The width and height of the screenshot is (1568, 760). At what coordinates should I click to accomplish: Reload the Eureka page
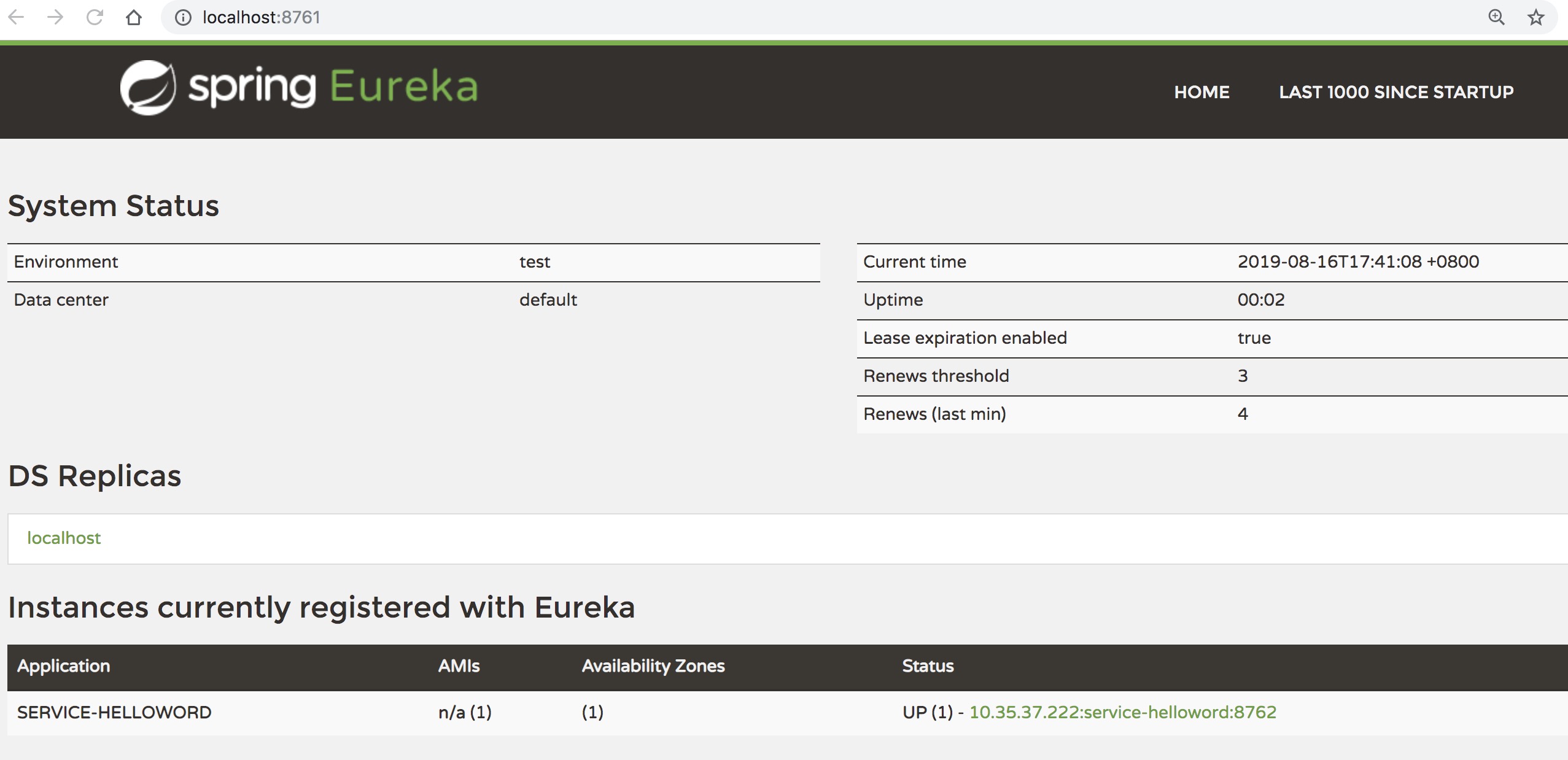pos(95,17)
